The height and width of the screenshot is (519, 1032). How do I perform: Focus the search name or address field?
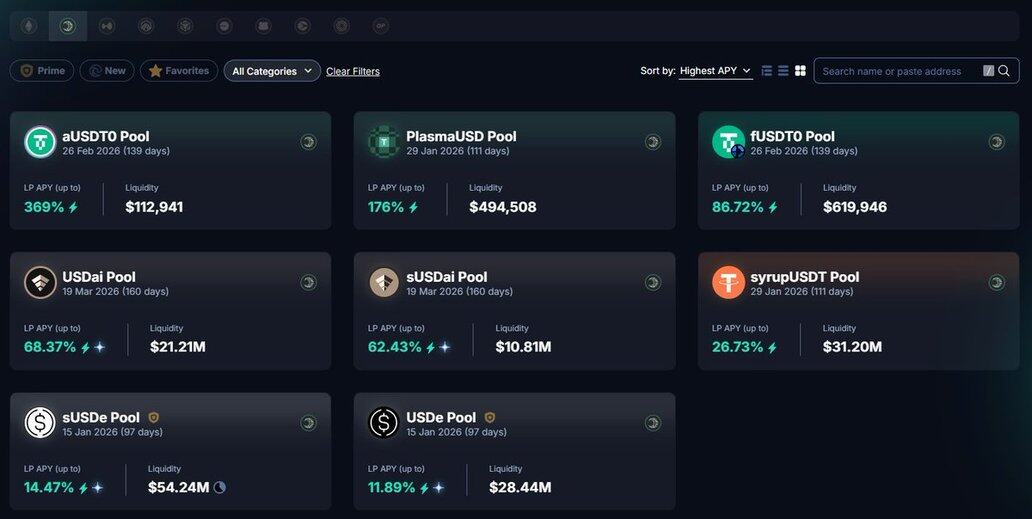click(895, 71)
